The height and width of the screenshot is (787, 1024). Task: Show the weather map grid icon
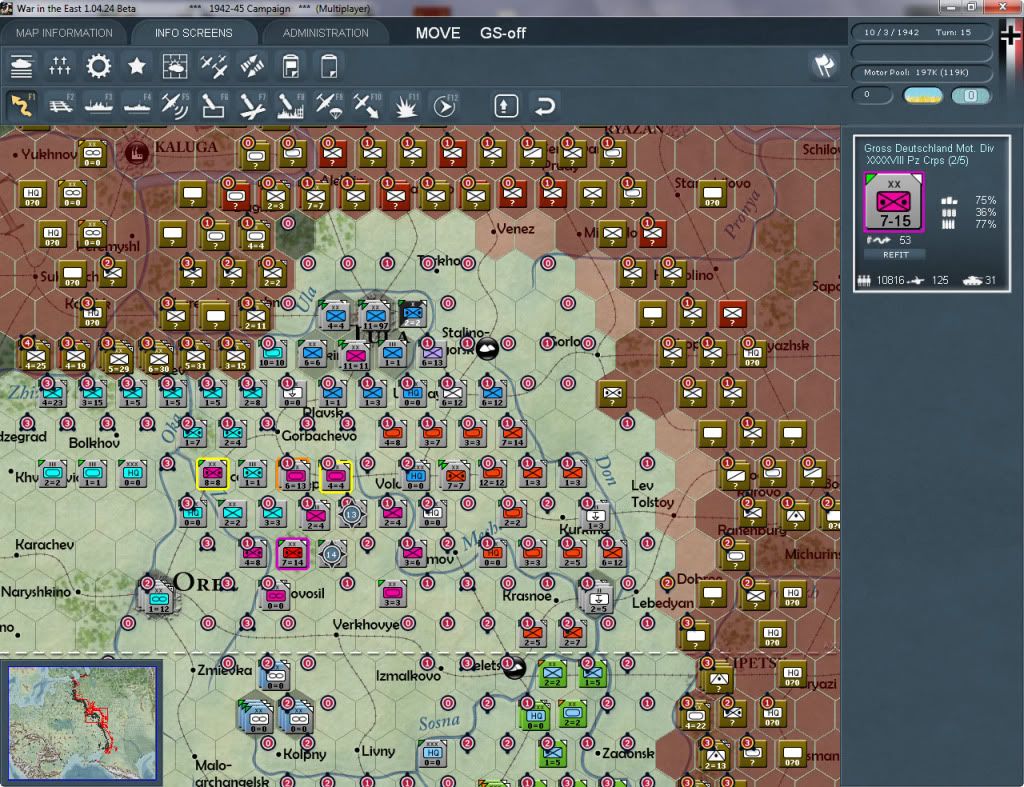coord(175,66)
